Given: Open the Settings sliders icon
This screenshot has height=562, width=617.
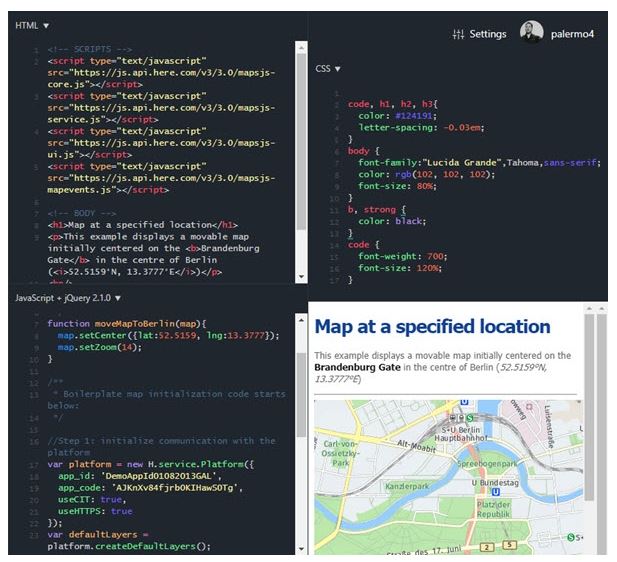Looking at the screenshot, I should pyautogui.click(x=459, y=34).
